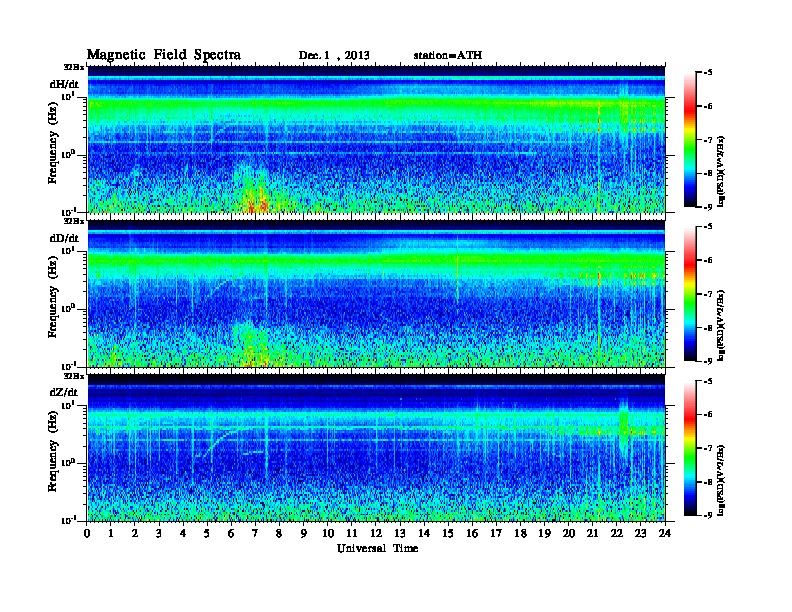Click the "station=ATH" label

click(x=448, y=55)
